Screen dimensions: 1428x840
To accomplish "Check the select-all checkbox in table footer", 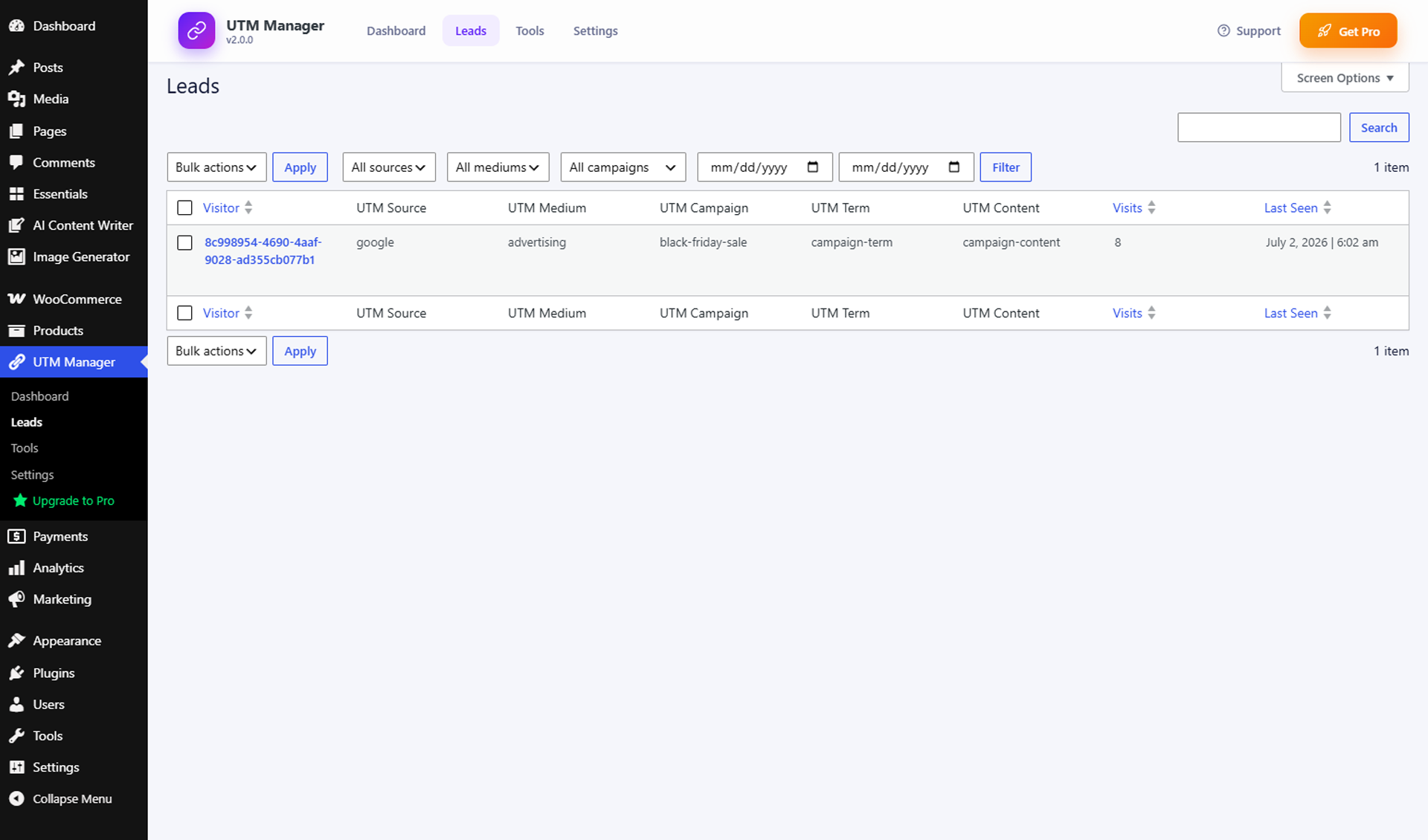I will [184, 314].
